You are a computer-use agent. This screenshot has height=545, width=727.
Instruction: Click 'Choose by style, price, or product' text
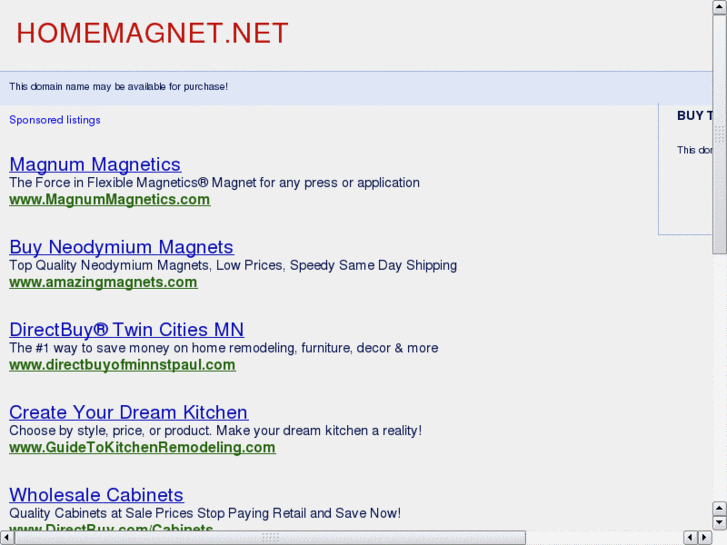[x=215, y=430]
